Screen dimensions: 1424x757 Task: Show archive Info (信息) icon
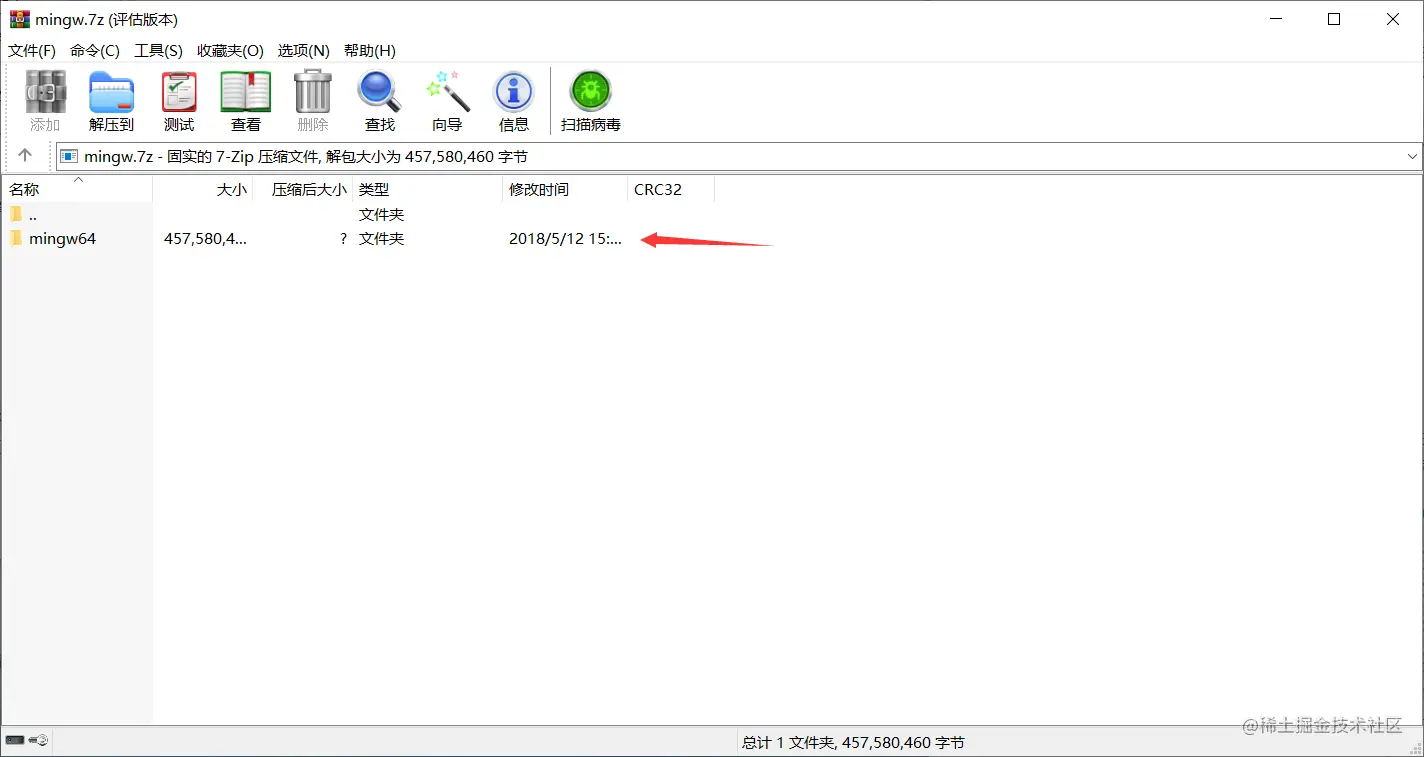click(514, 100)
